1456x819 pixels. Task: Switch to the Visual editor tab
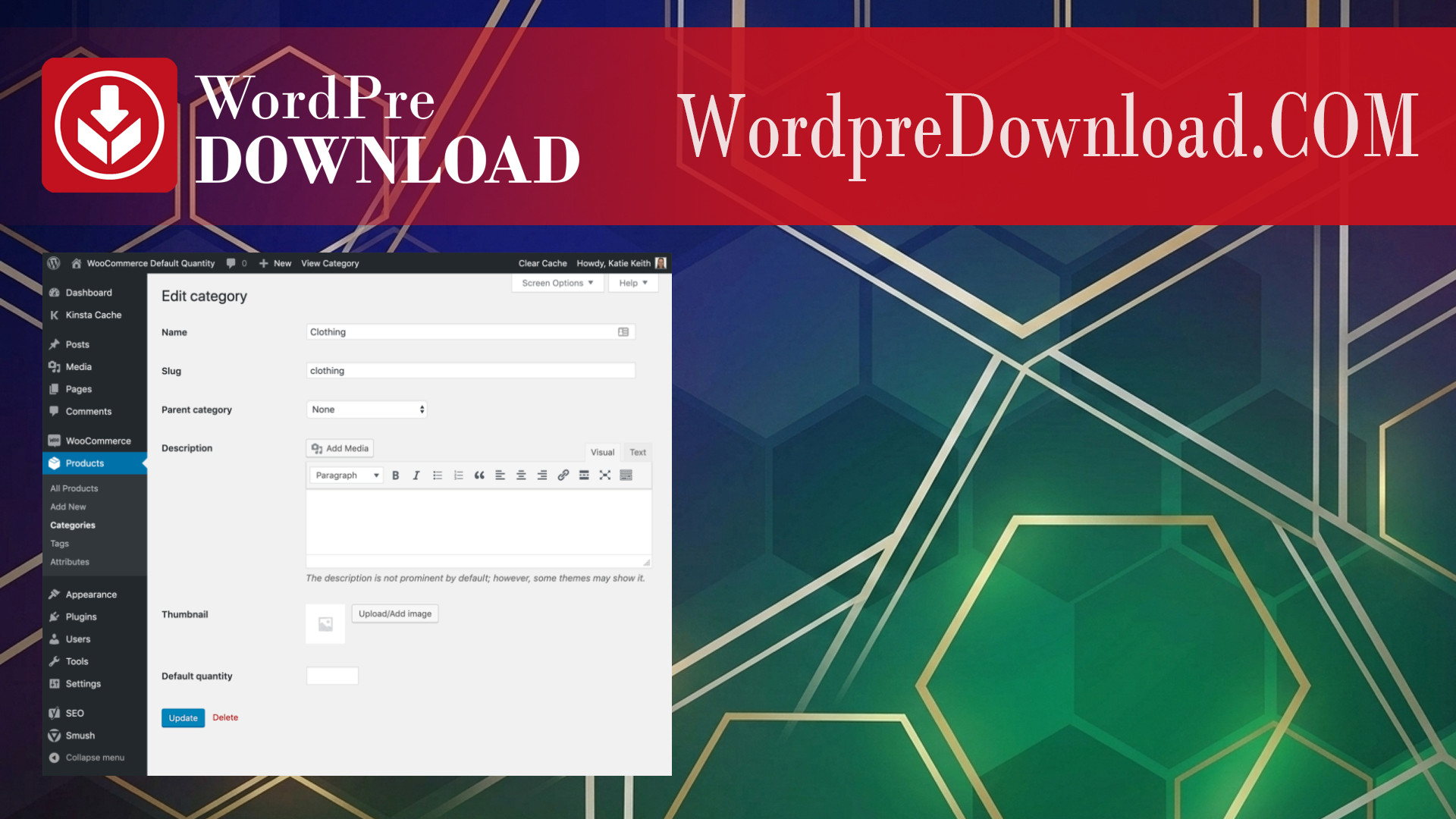click(602, 452)
